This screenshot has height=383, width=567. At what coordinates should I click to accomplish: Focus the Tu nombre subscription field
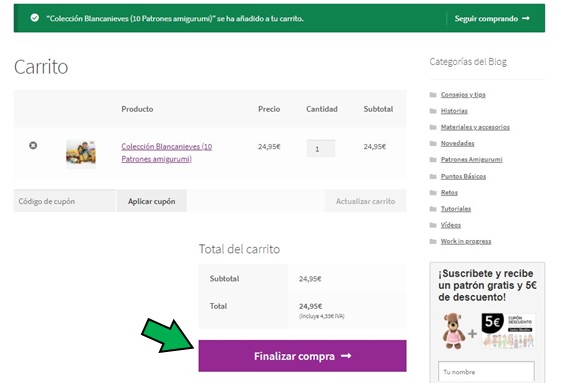pos(486,371)
